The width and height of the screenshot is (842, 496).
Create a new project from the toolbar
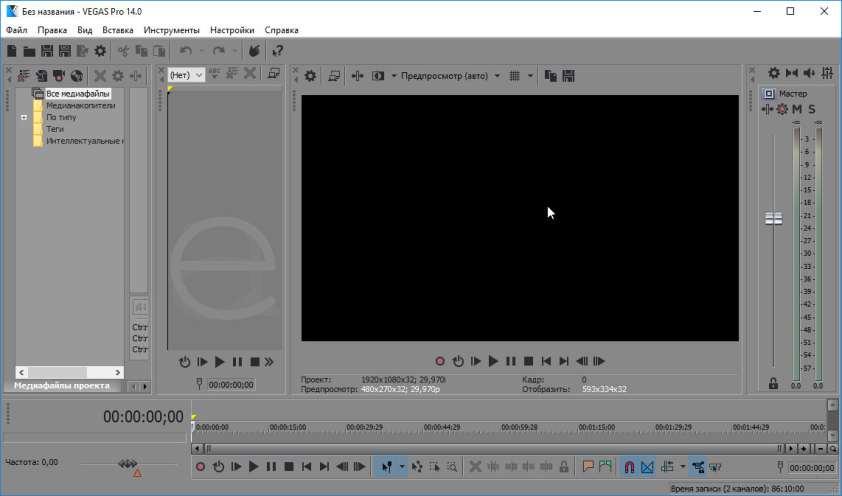click(12, 51)
